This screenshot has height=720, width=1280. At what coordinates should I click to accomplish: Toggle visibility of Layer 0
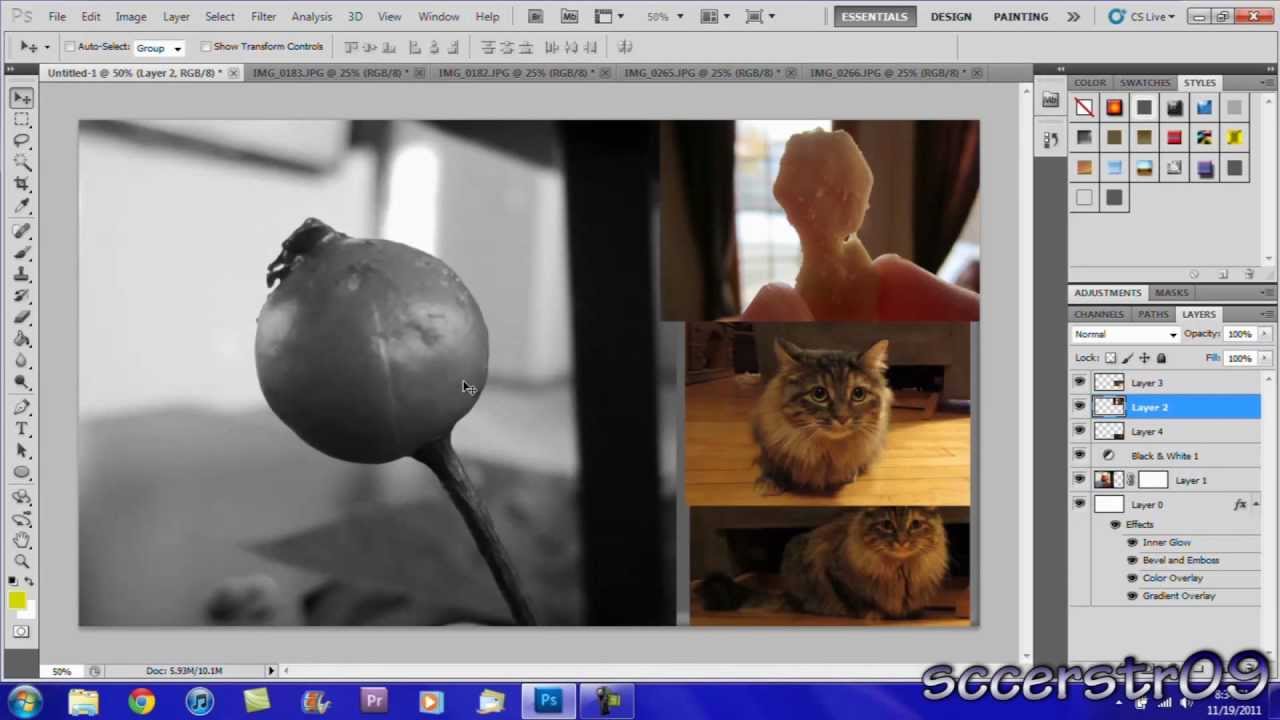[x=1079, y=504]
